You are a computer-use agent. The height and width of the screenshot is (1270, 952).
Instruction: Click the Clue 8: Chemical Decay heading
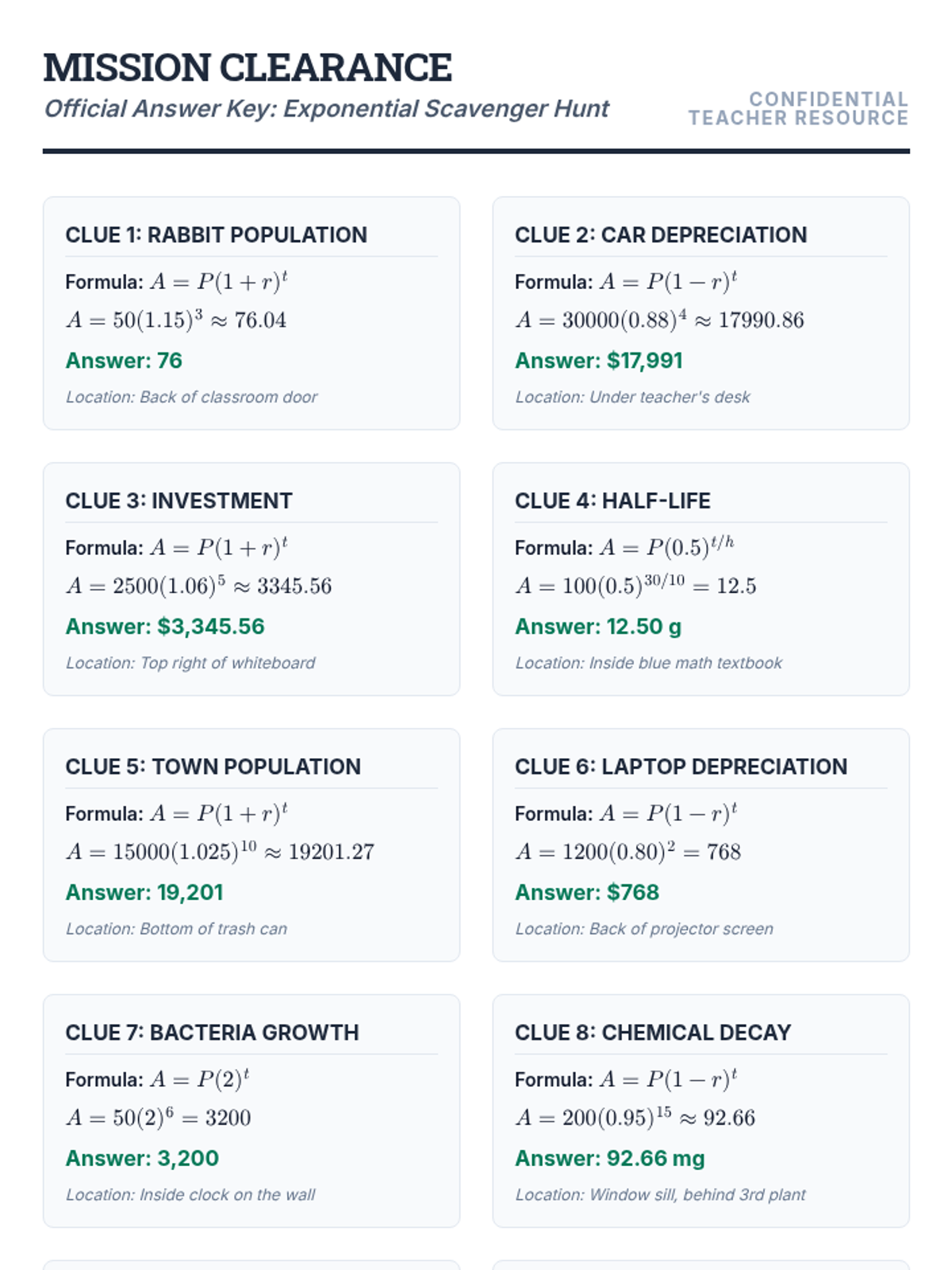click(653, 1033)
